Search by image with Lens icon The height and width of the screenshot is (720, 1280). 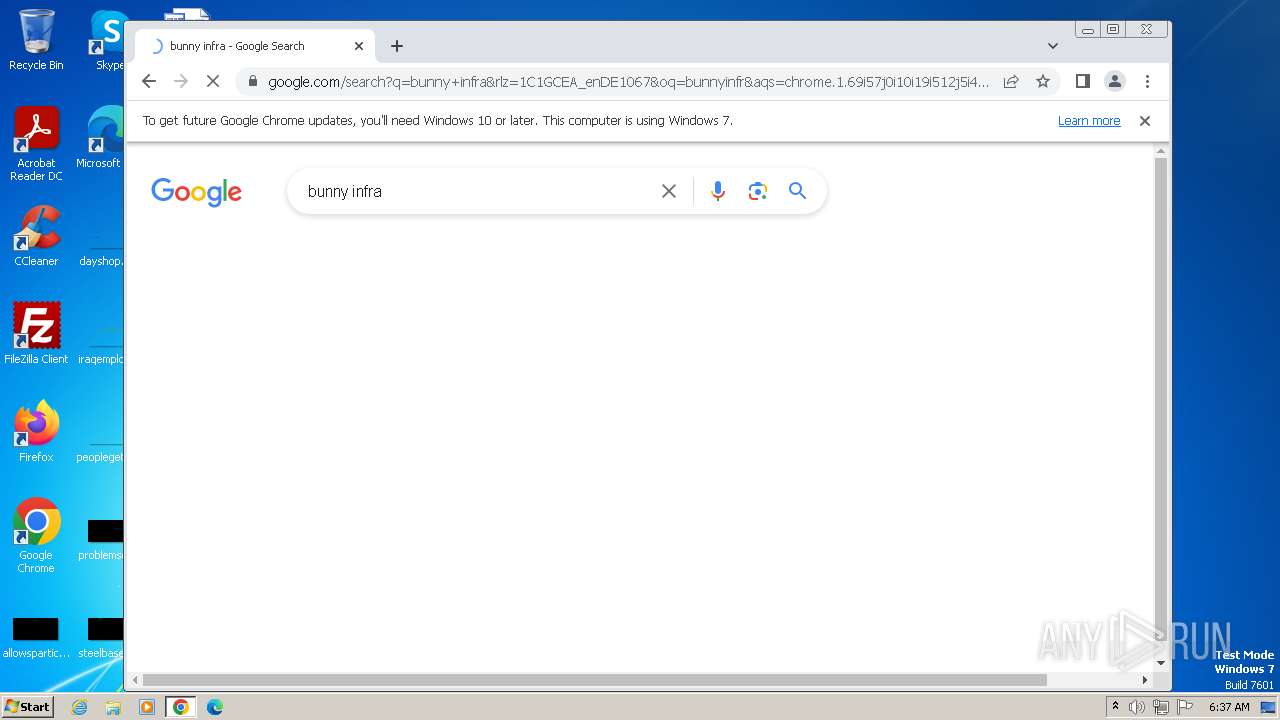[x=758, y=191]
